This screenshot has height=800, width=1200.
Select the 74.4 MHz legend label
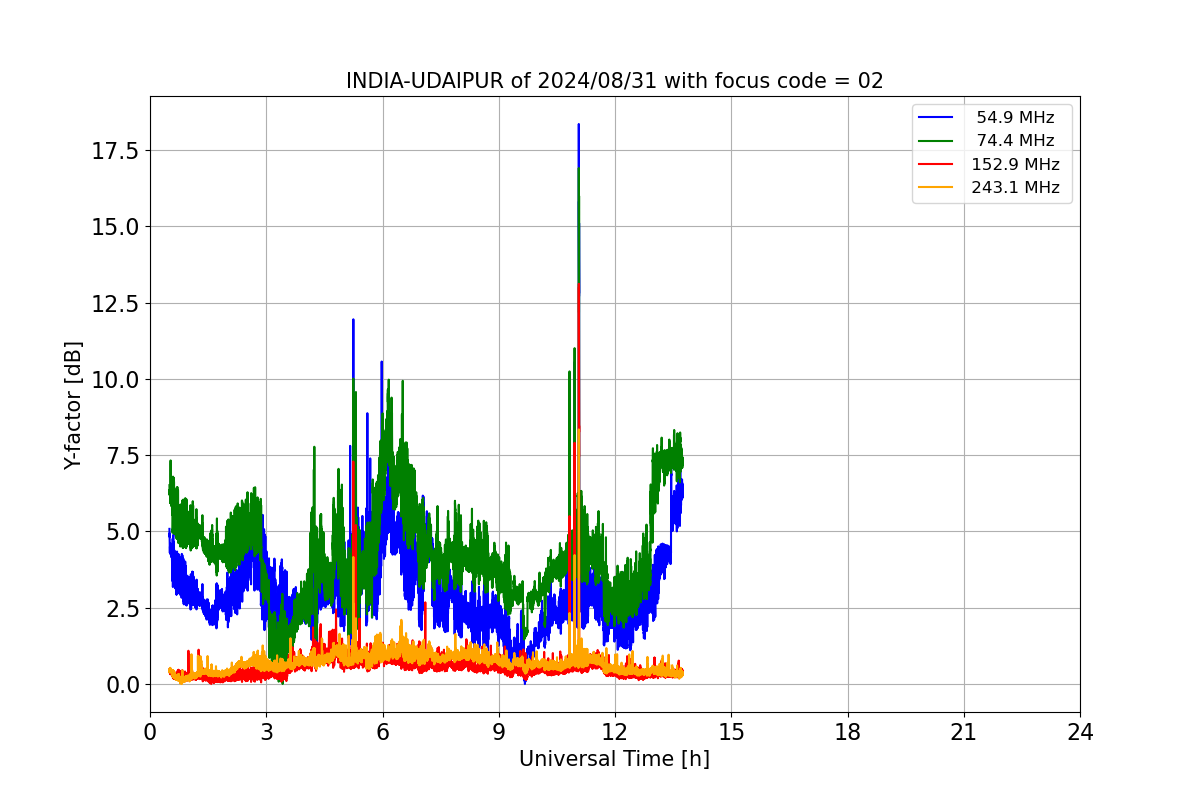click(1015, 141)
